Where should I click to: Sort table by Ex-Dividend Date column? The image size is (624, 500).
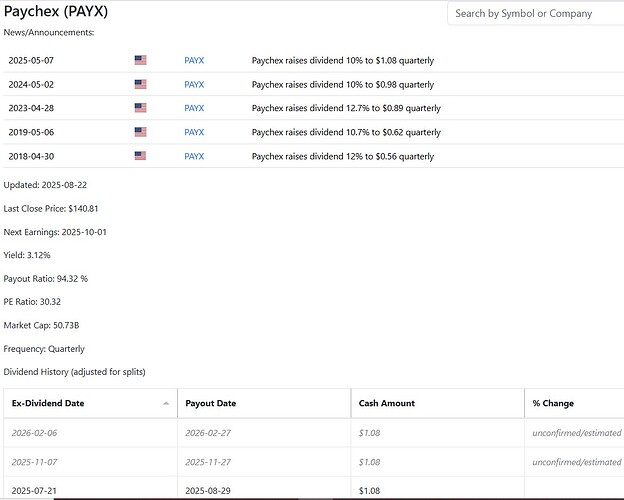[x=90, y=403]
